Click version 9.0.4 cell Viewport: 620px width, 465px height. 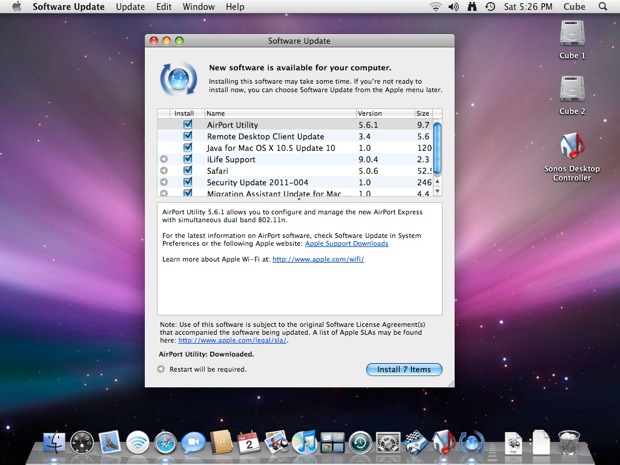tap(368, 159)
